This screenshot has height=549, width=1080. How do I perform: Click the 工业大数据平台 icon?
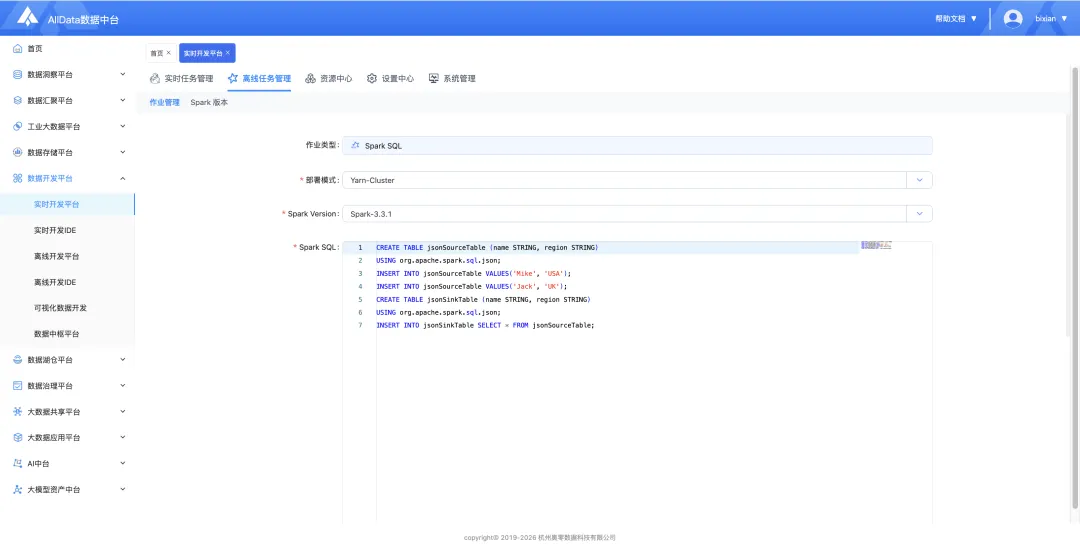(x=18, y=127)
